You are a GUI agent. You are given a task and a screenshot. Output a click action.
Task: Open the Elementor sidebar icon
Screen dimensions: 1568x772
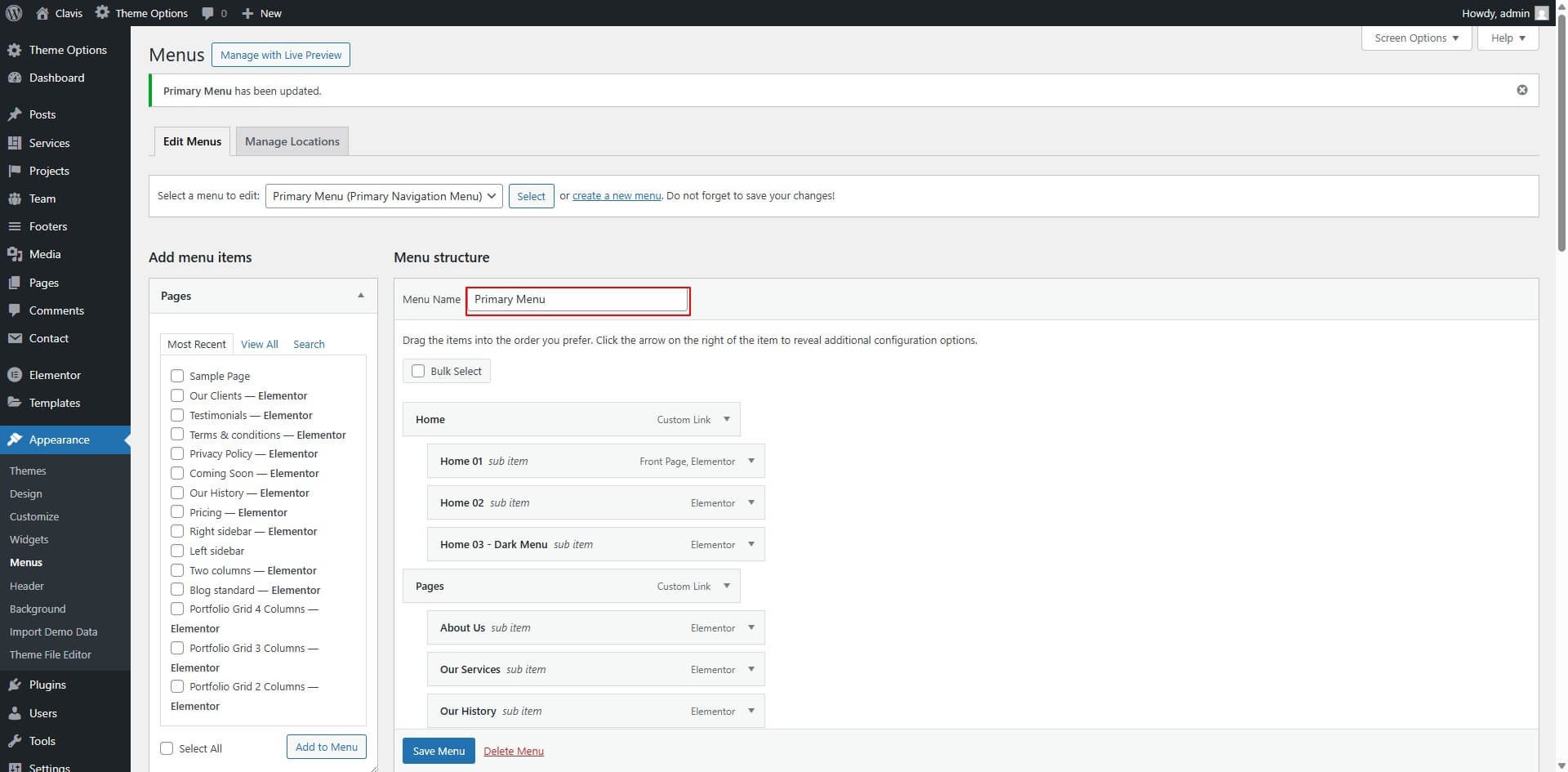point(14,375)
